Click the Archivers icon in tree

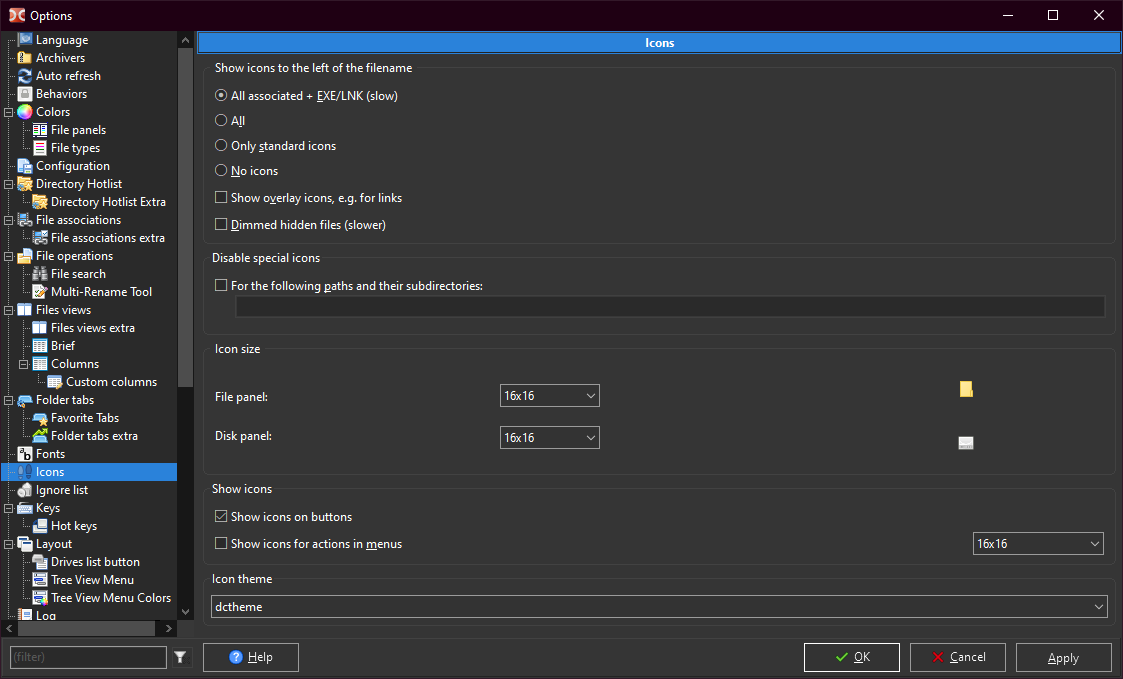tap(25, 58)
